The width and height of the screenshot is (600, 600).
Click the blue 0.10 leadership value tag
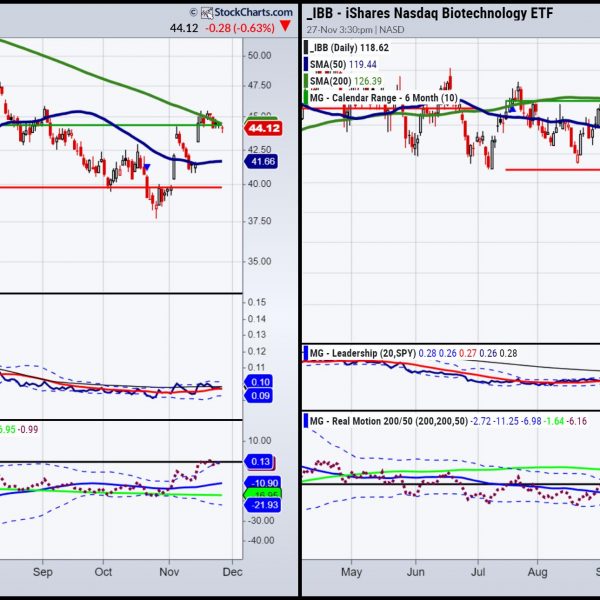coord(259,382)
